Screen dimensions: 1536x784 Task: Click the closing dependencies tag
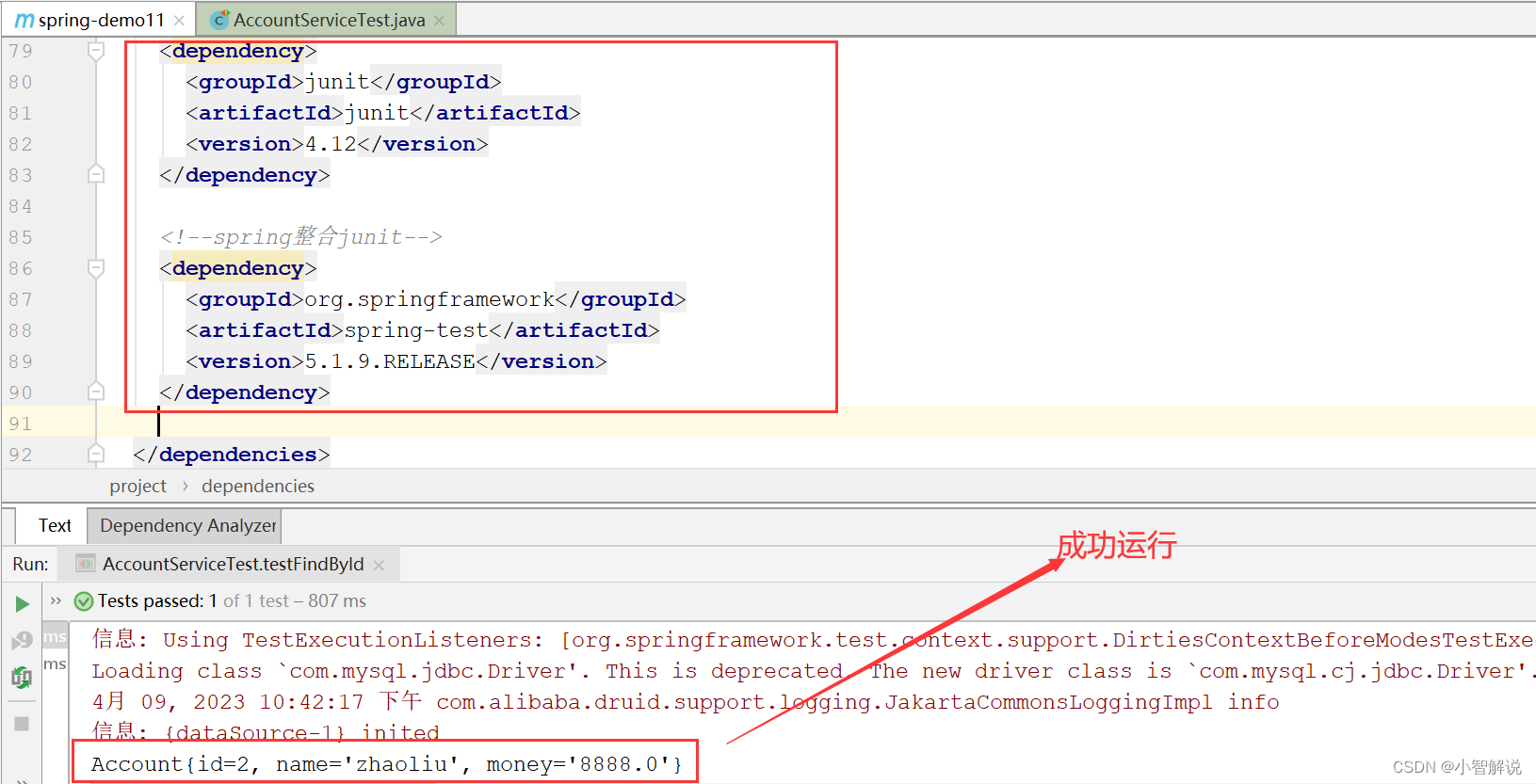point(232,455)
